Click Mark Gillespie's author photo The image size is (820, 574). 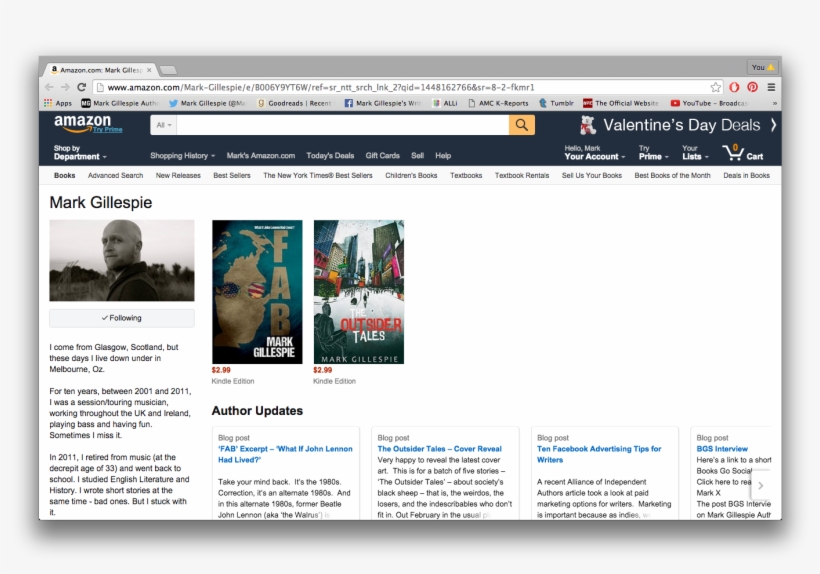coord(122,260)
